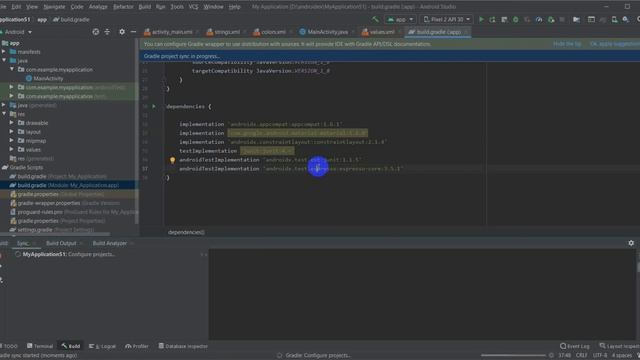Screen dimensions: 640x360
Task: Open the AVD Manager device icon
Action: click(614, 19)
